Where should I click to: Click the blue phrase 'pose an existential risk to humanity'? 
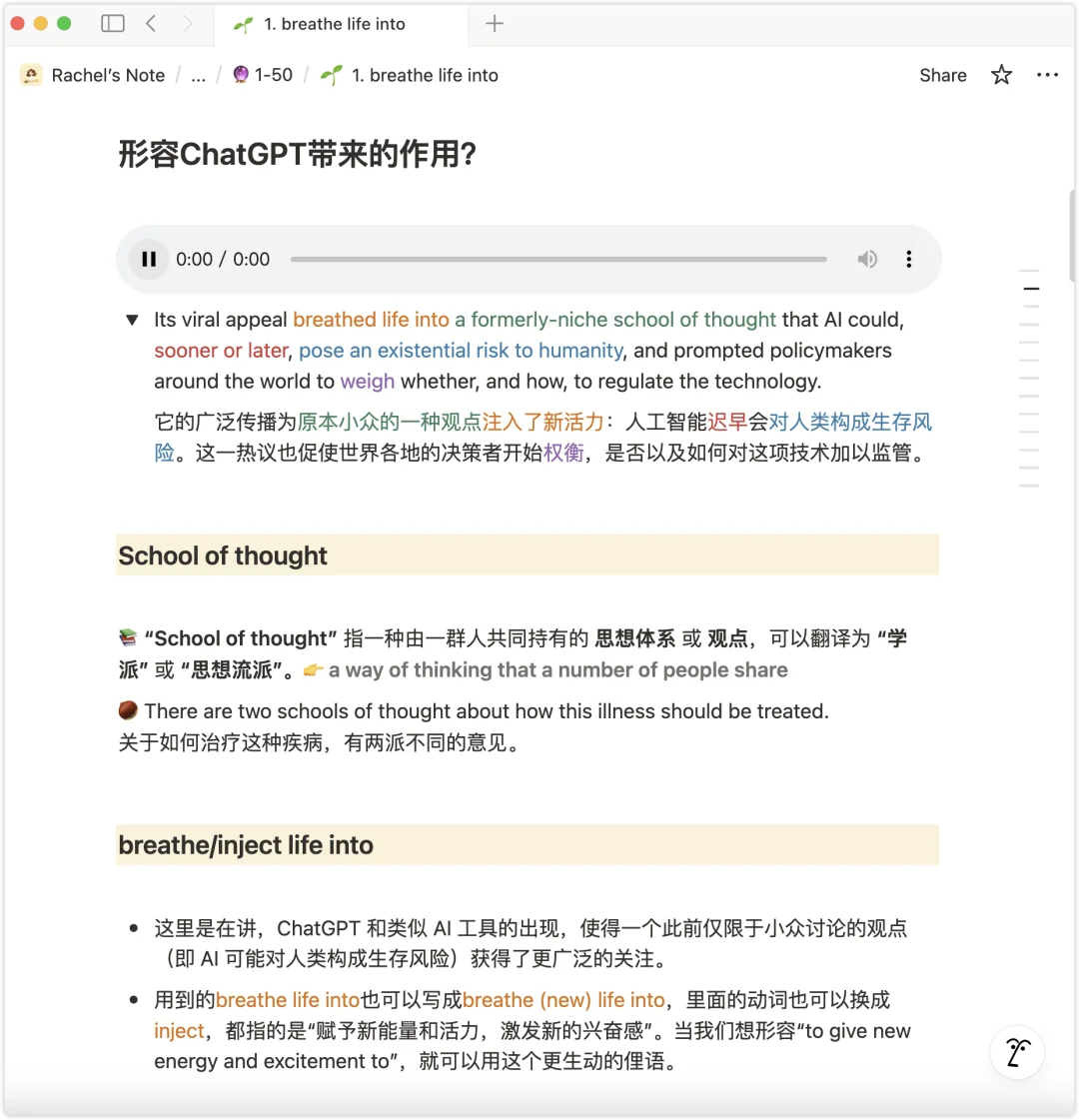click(462, 351)
